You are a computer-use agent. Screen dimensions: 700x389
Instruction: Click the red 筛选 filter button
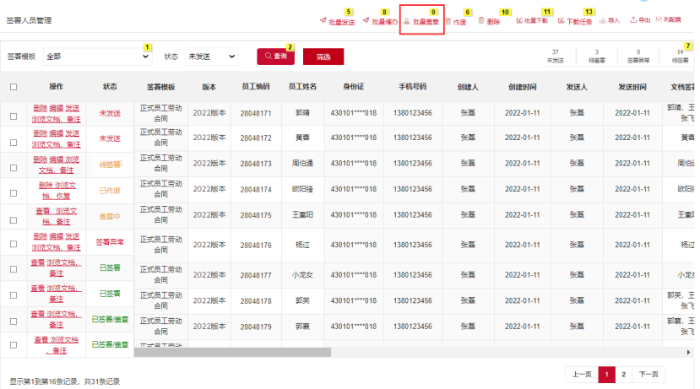click(x=323, y=57)
